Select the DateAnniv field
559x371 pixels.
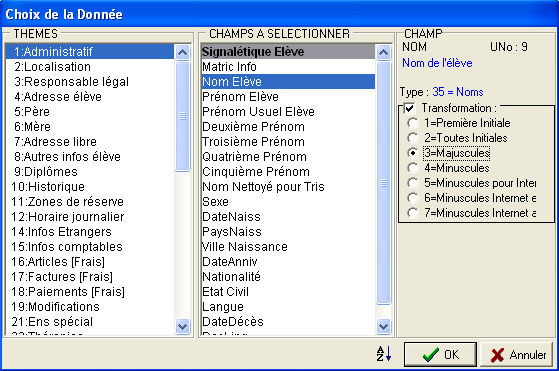(288, 261)
